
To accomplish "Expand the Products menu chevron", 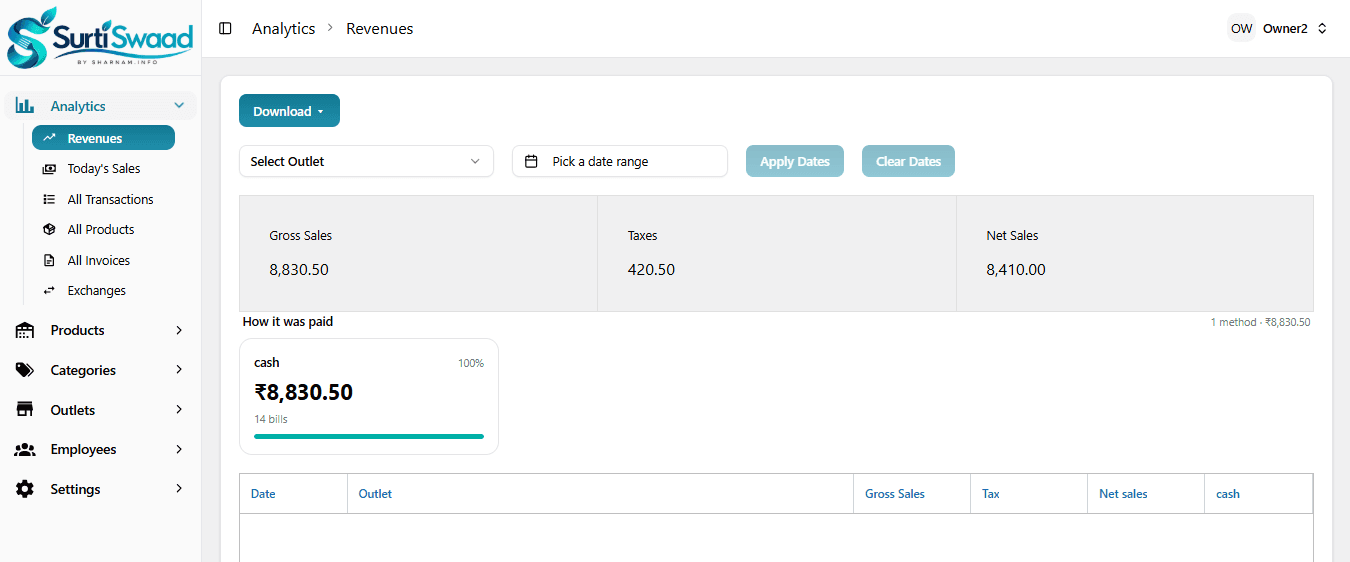I will pyautogui.click(x=179, y=330).
